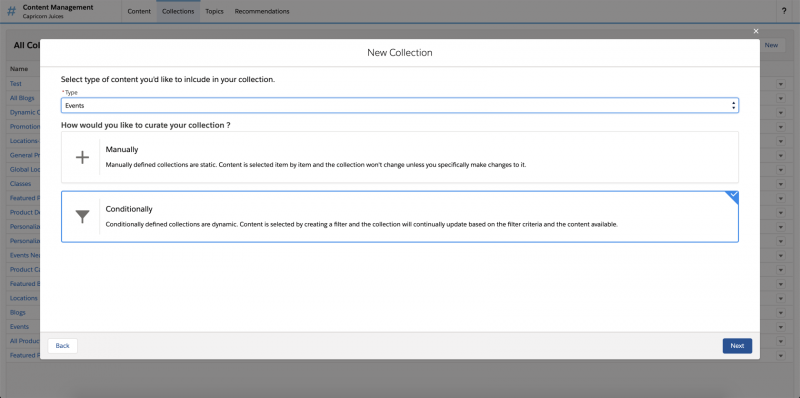Open the Test collection link
The width and height of the screenshot is (800, 398).
[16, 84]
